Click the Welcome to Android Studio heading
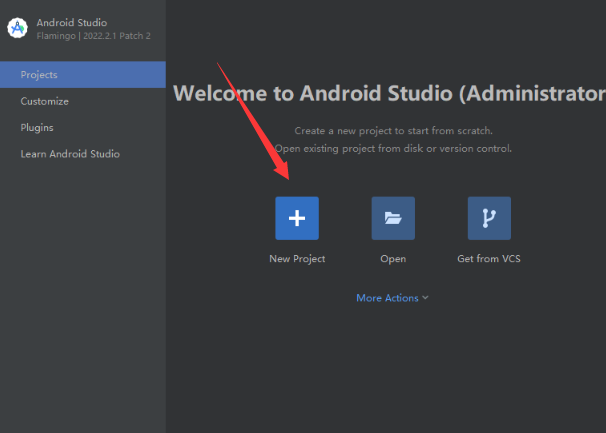Screen dimensions: 606x433 pos(389,93)
